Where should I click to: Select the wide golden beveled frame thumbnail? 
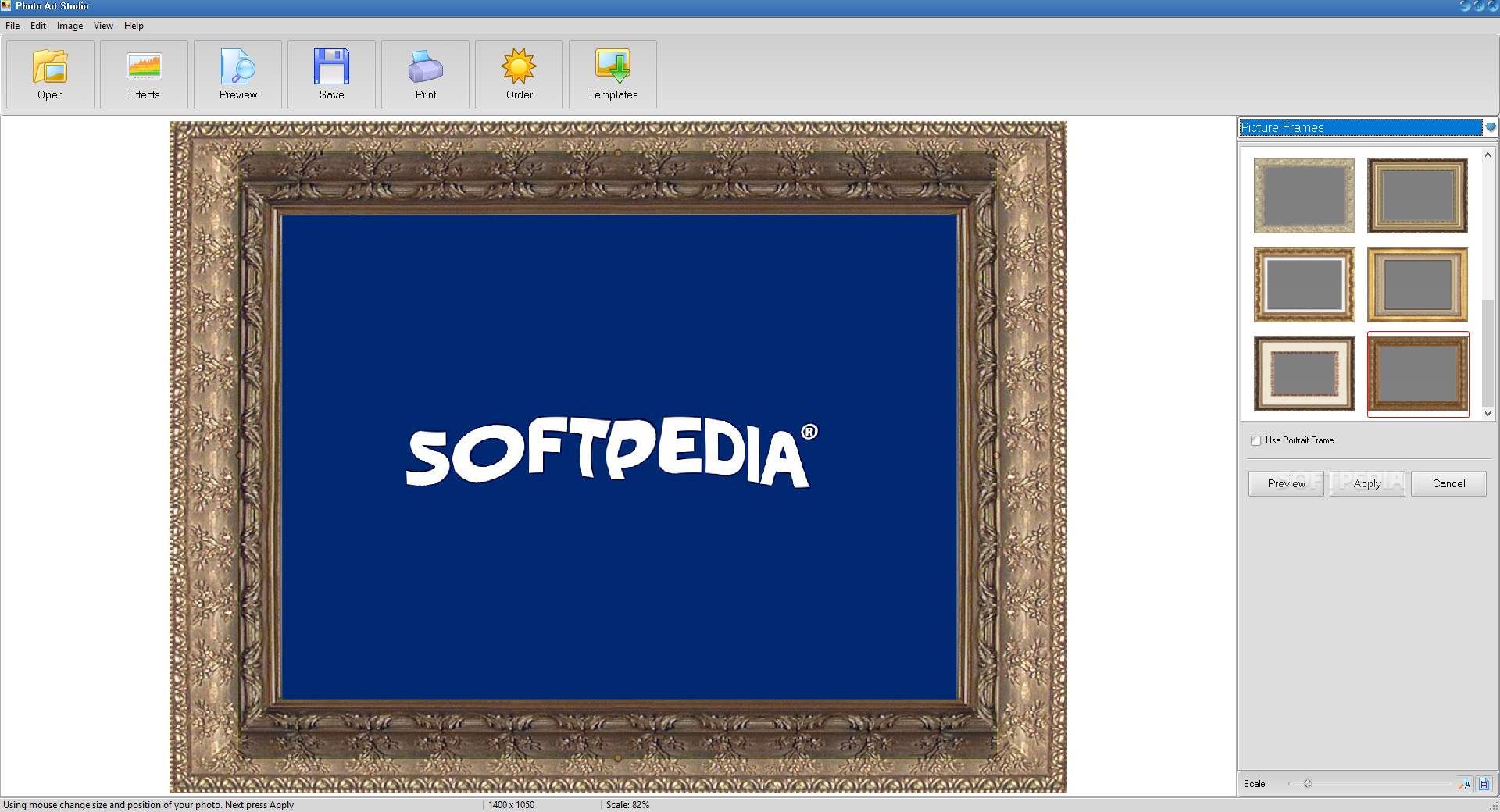1417,284
